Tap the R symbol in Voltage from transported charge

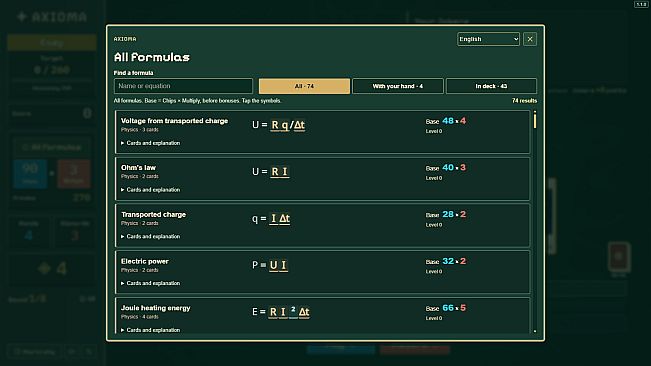pos(274,125)
